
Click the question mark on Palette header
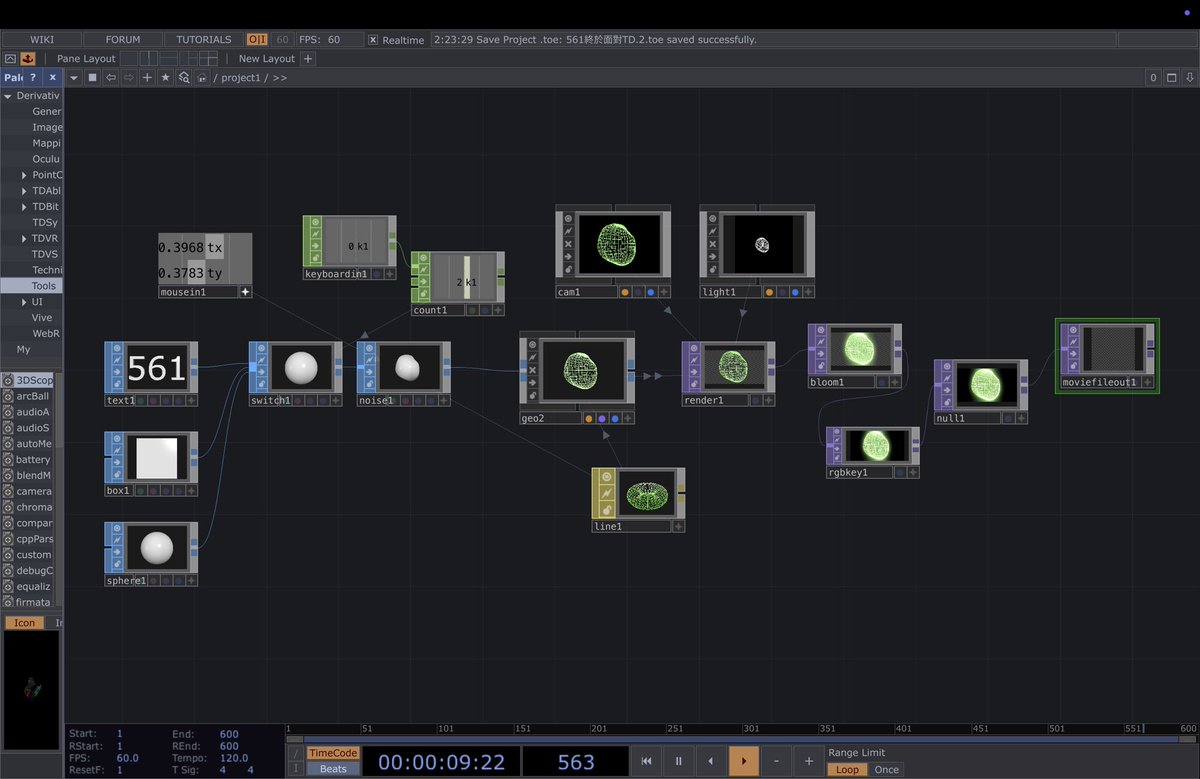tap(32, 77)
